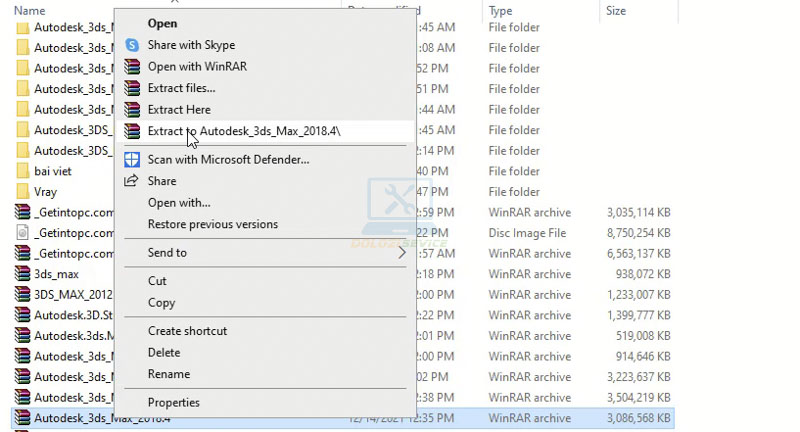Click the Share arrow icon
This screenshot has width=800, height=432.
[131, 181]
